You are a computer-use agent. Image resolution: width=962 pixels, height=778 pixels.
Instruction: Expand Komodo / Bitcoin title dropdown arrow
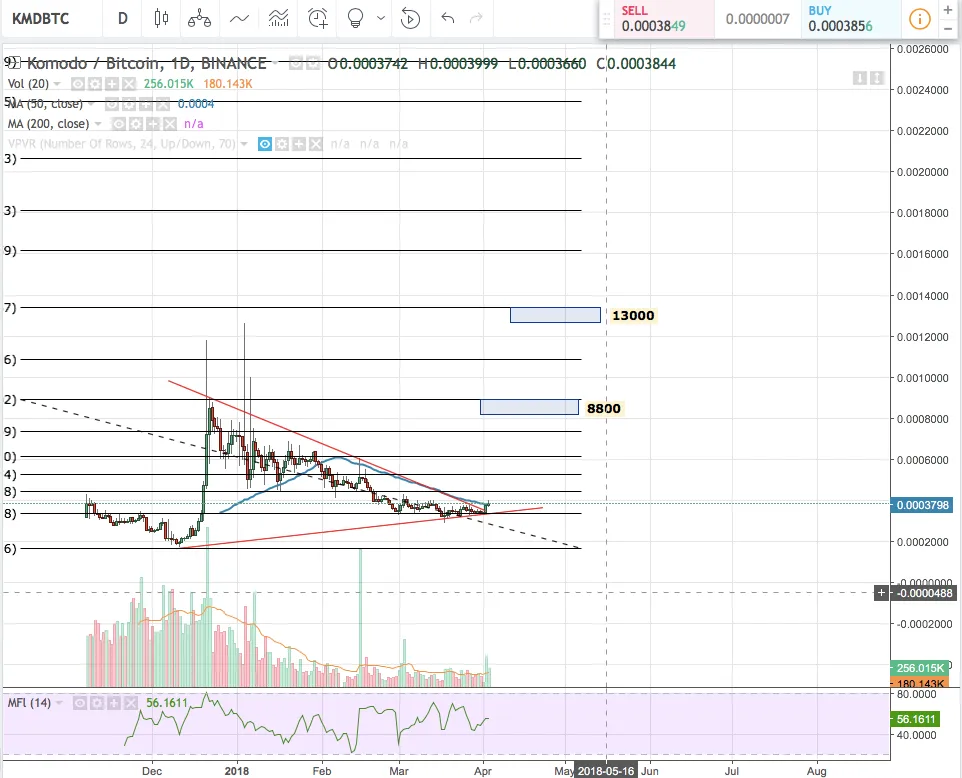[x=275, y=64]
